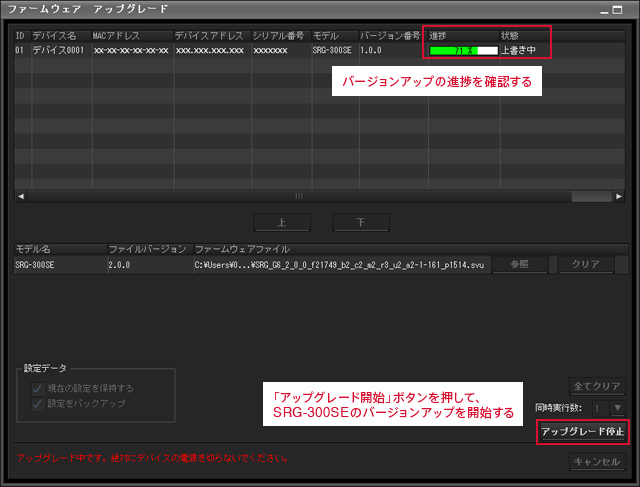This screenshot has width=640, height=487.
Task: Click the green progress bar for デバイス0001
Action: pos(462,49)
